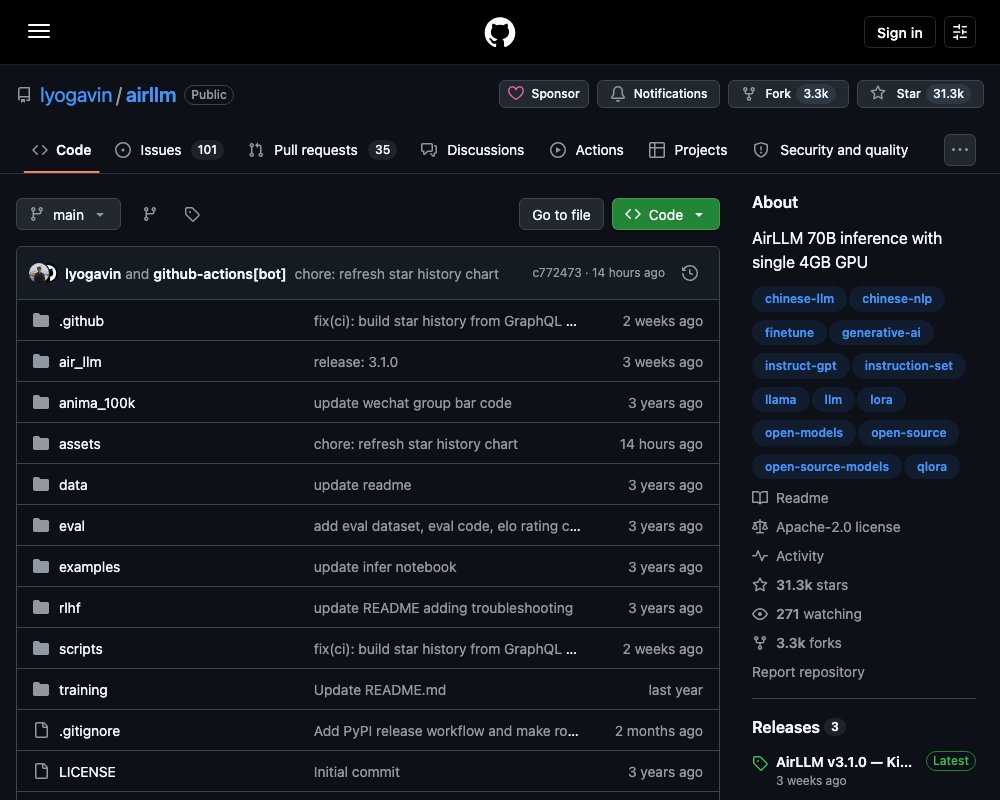Viewport: 1000px width, 800px height.
Task: Click the chinese-llm topic tag
Action: (799, 299)
